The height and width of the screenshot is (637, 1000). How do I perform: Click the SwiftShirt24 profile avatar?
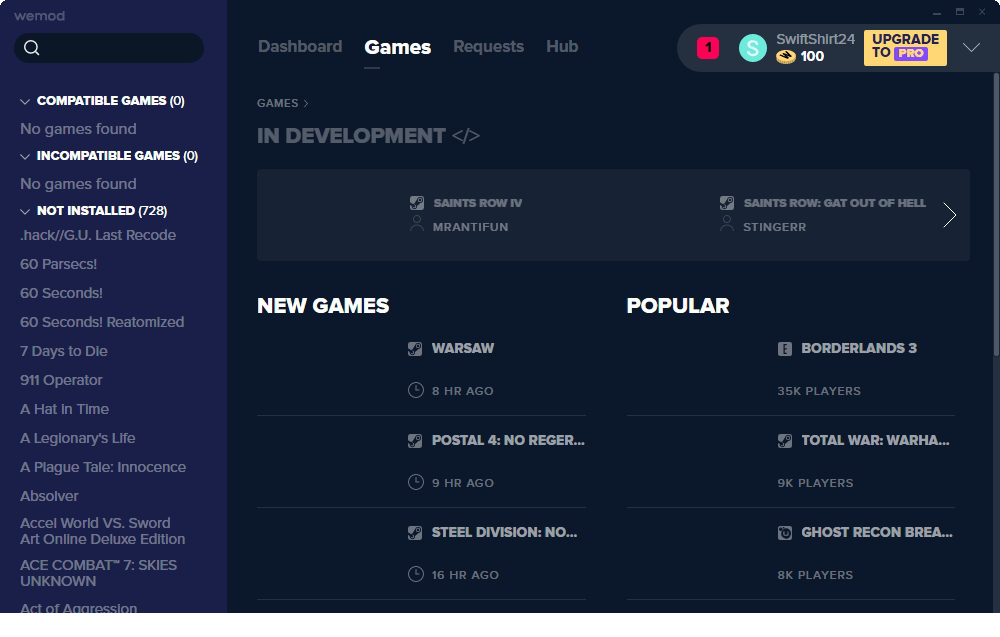click(x=752, y=48)
